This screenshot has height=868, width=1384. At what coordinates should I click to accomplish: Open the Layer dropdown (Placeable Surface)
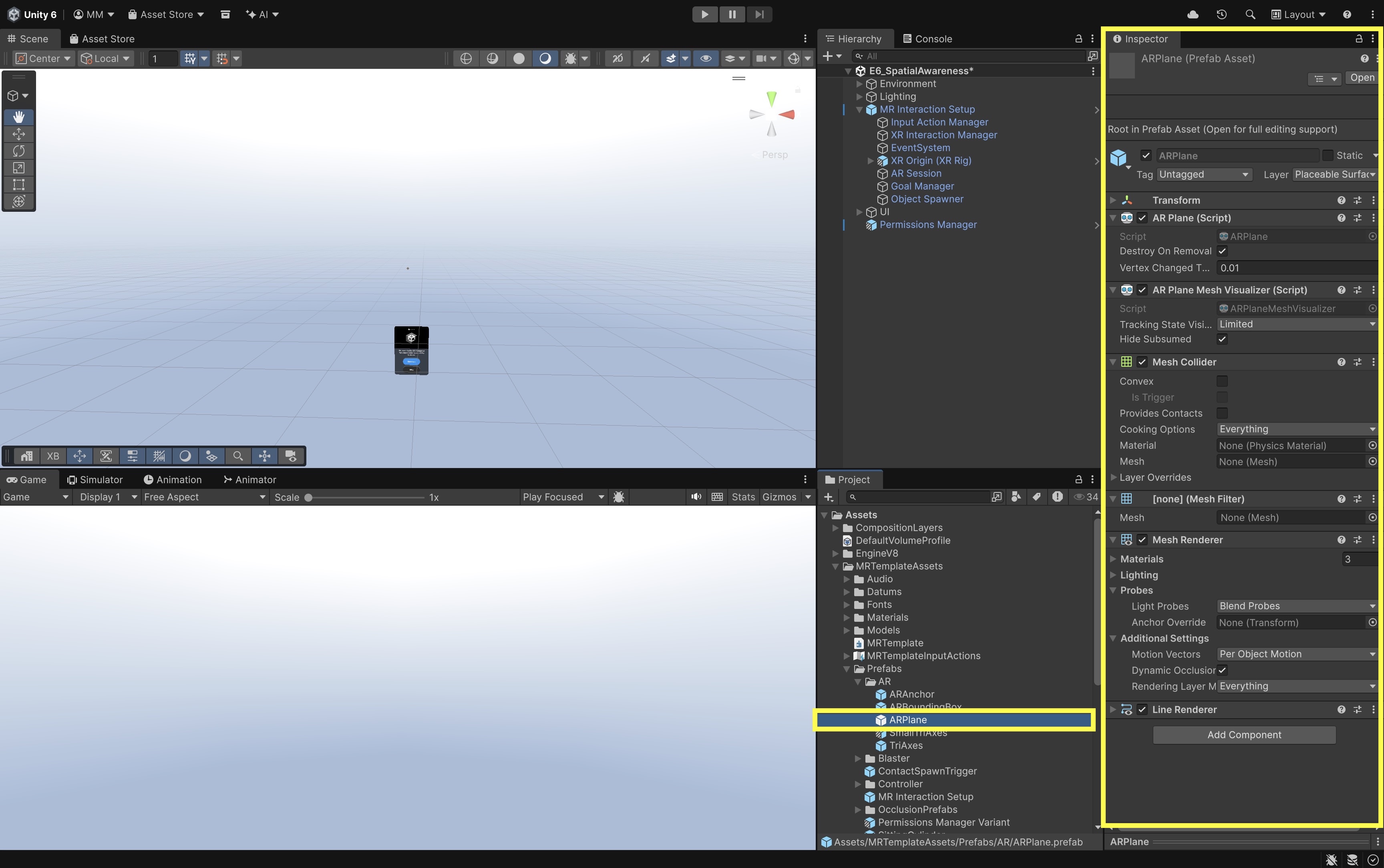click(x=1335, y=175)
